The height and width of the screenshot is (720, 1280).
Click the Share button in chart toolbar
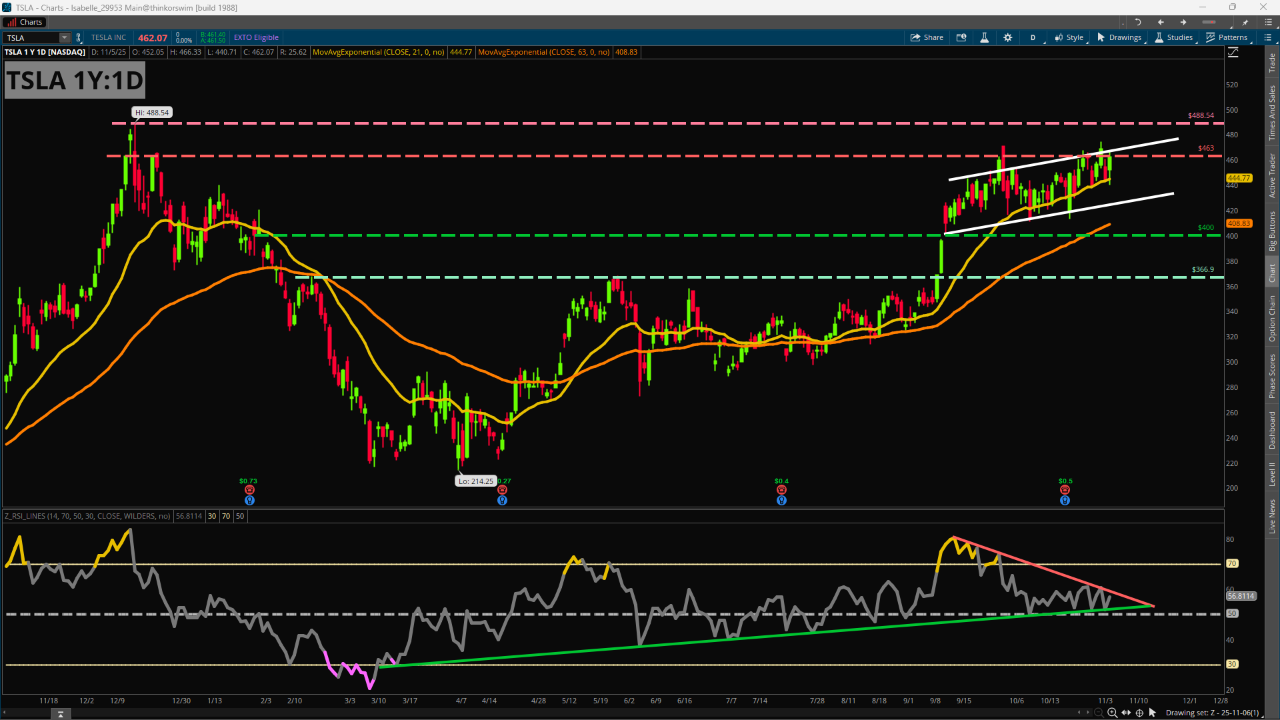click(926, 37)
